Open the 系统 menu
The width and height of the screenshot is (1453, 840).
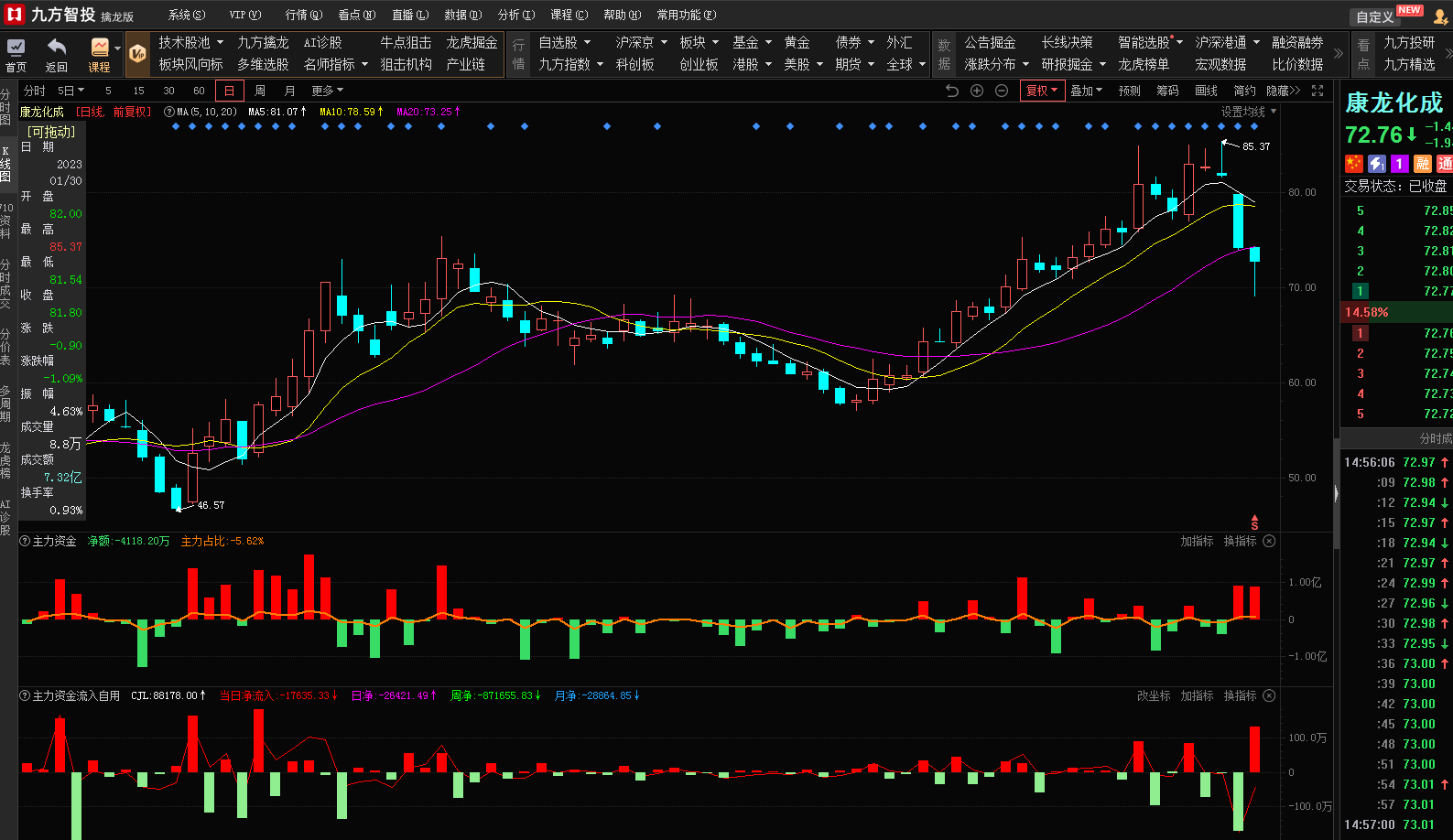[x=187, y=15]
